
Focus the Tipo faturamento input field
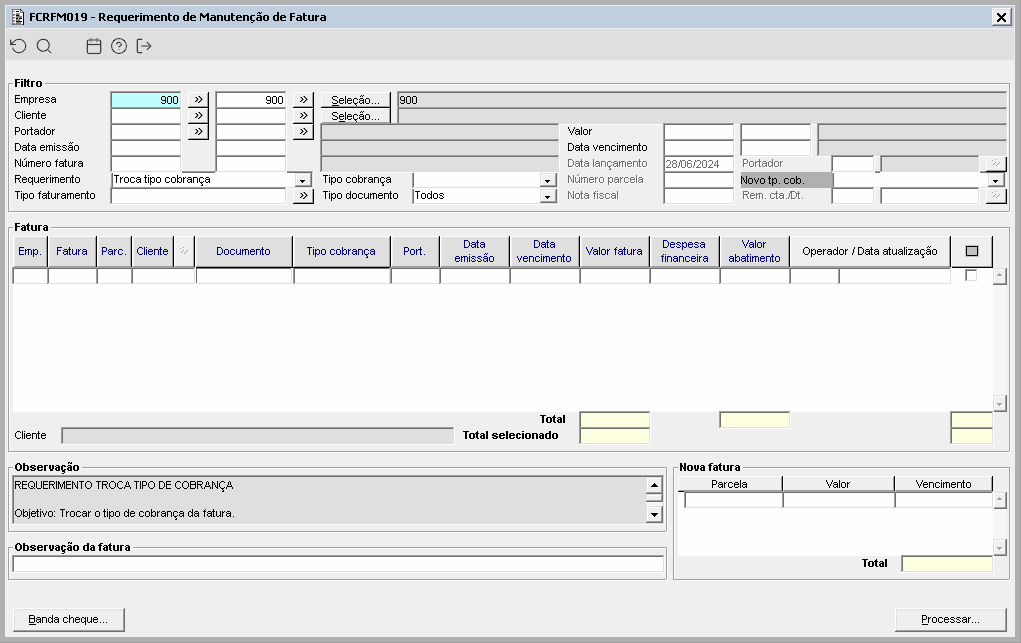pyautogui.click(x=199, y=195)
